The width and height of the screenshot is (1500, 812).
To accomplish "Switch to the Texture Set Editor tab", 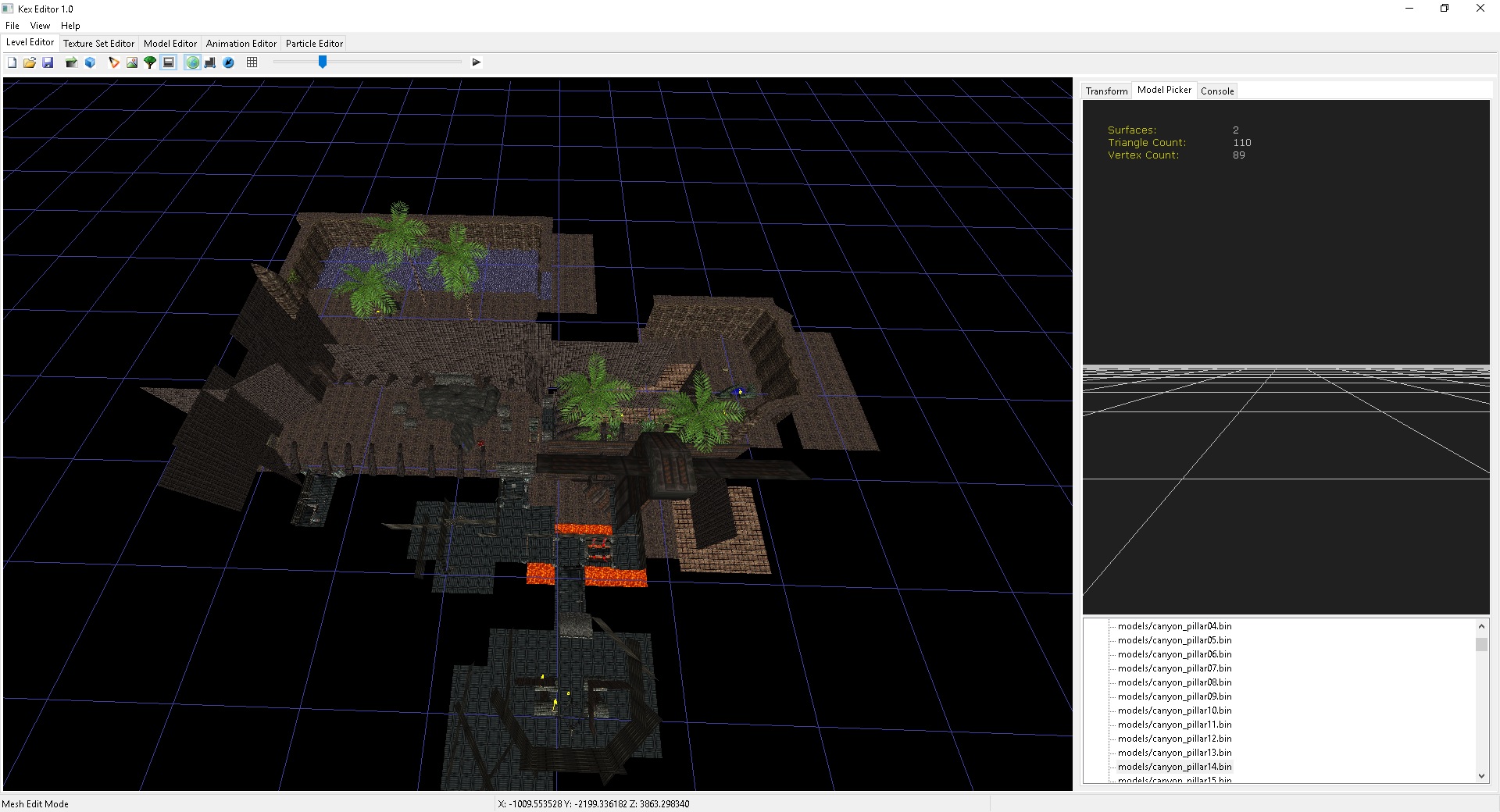I will coord(98,44).
